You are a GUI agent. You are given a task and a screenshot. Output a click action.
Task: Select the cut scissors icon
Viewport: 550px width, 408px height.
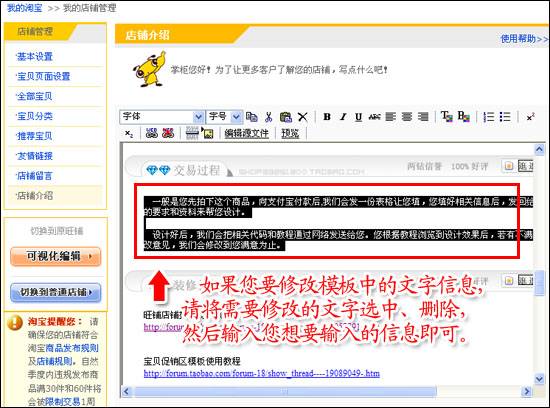pyautogui.click(x=269, y=117)
